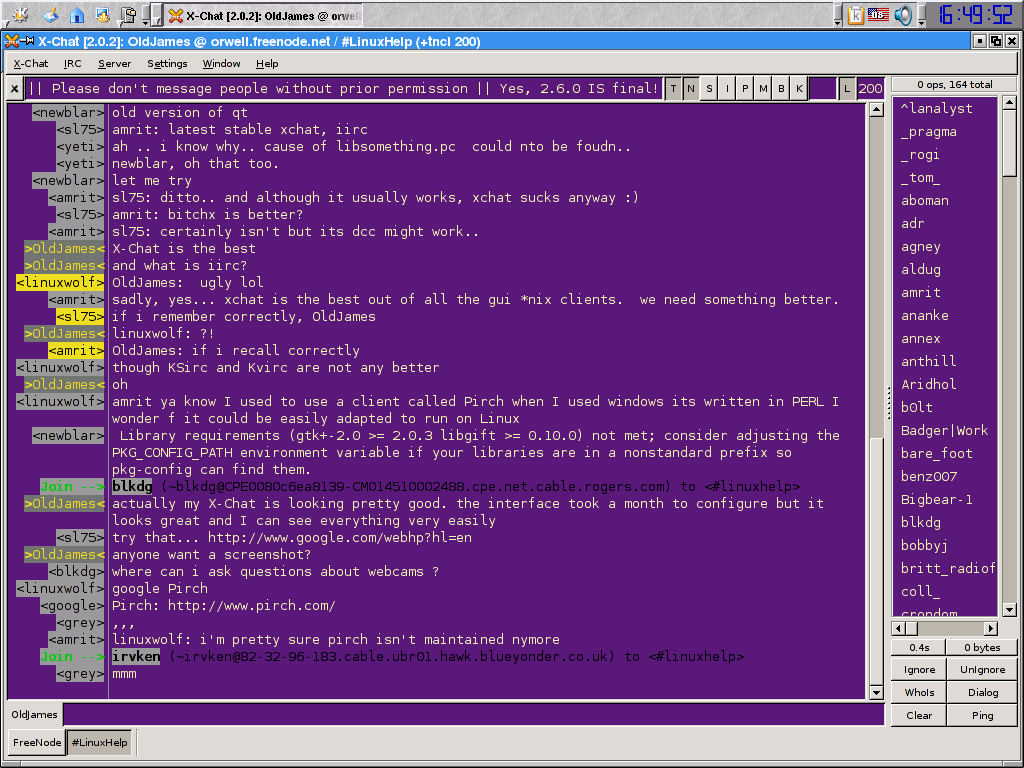Select user blkdg in the user list
Viewport: 1024px width, 768px height.
pos(944,522)
